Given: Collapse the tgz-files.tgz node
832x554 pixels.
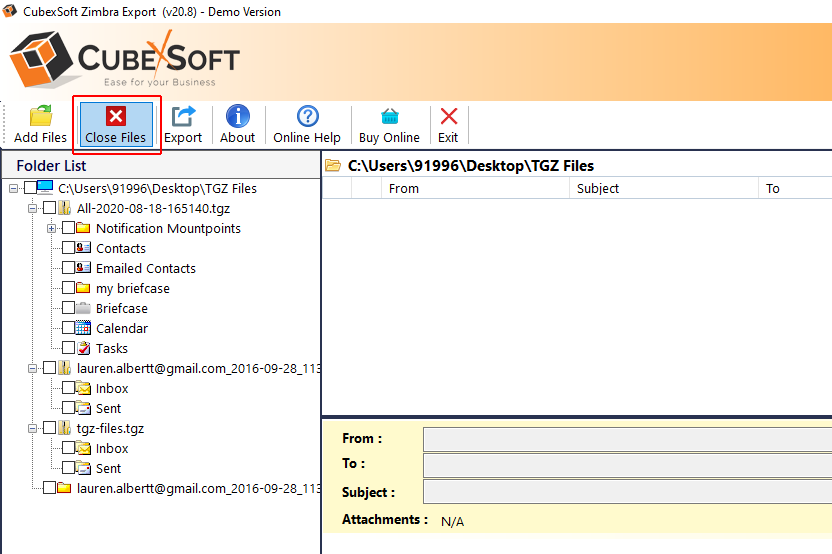Looking at the screenshot, I should [32, 428].
